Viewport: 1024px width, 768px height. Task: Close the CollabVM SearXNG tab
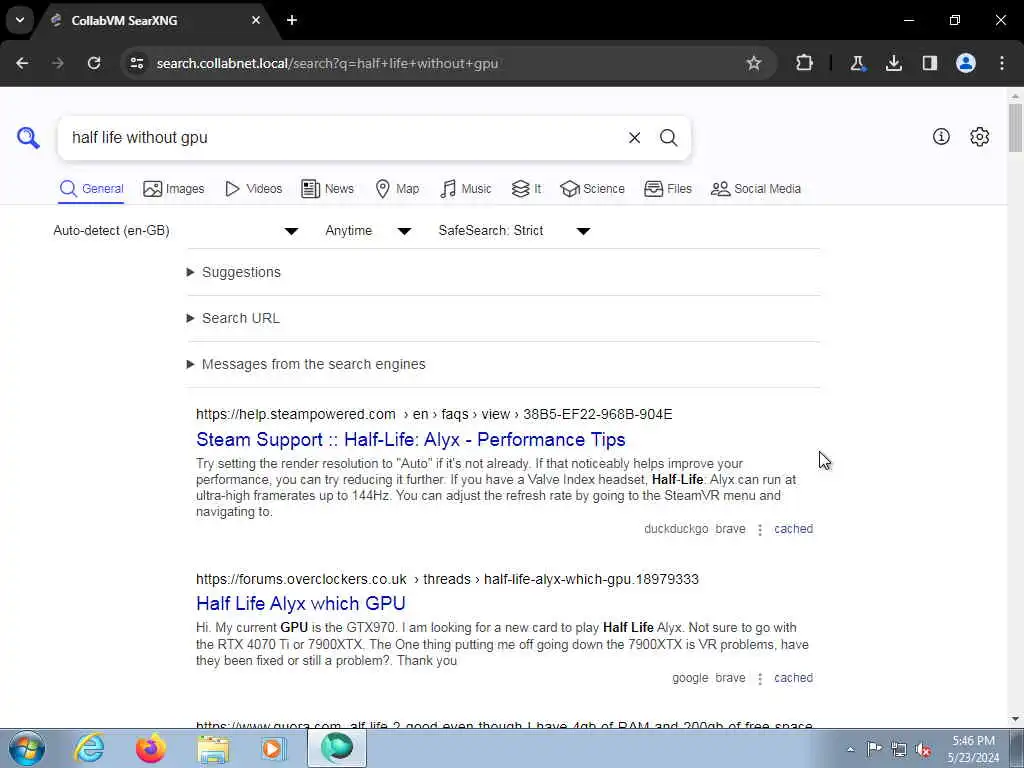point(256,20)
